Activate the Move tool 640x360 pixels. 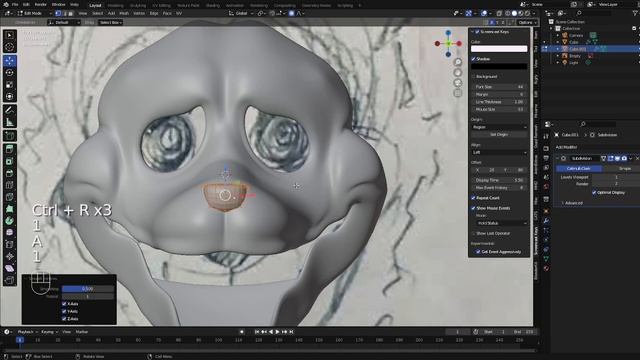tap(9, 61)
